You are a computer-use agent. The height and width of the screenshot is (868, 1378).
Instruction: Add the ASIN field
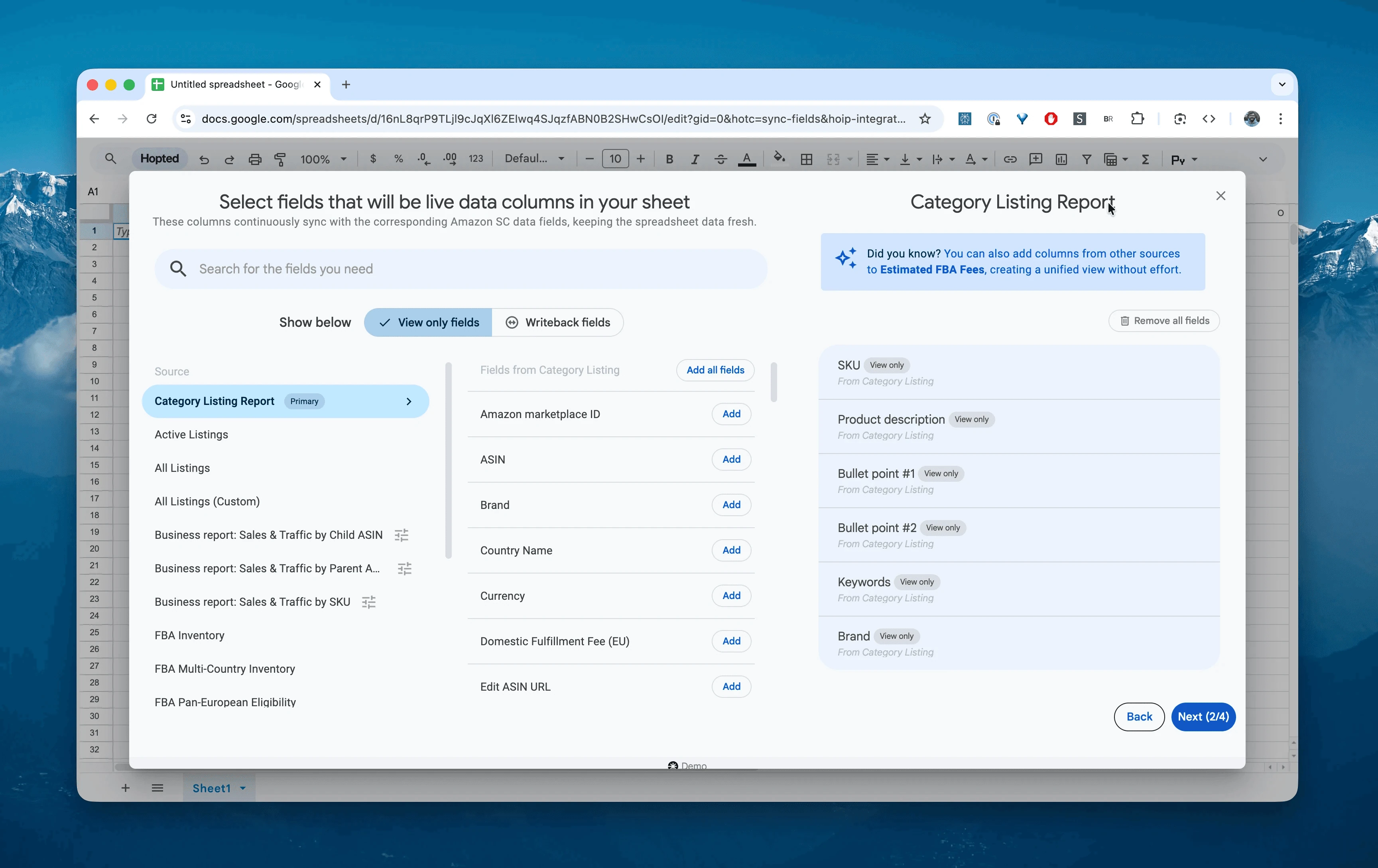pos(731,459)
